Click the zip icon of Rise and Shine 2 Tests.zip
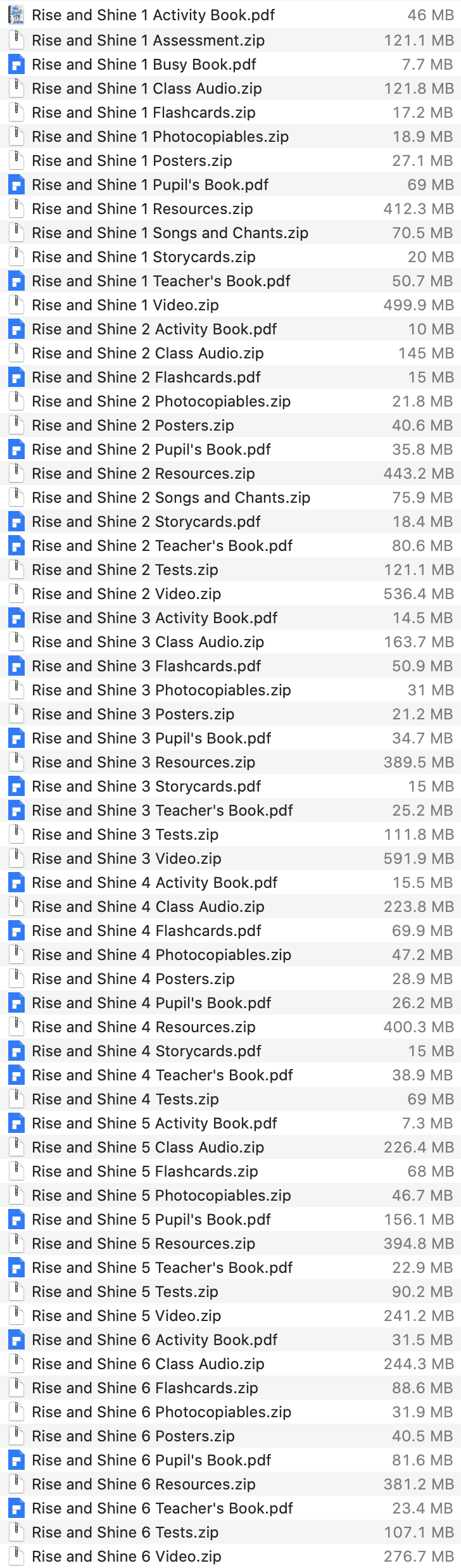Screen dimensions: 461x1568 click(x=16, y=570)
